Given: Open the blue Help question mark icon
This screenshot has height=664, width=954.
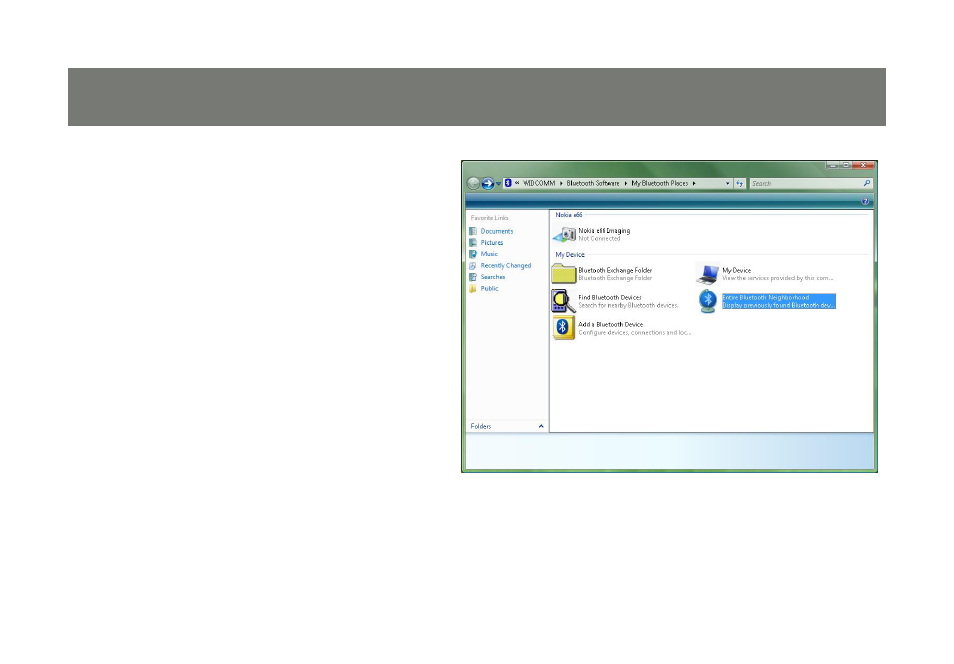Looking at the screenshot, I should coord(865,201).
